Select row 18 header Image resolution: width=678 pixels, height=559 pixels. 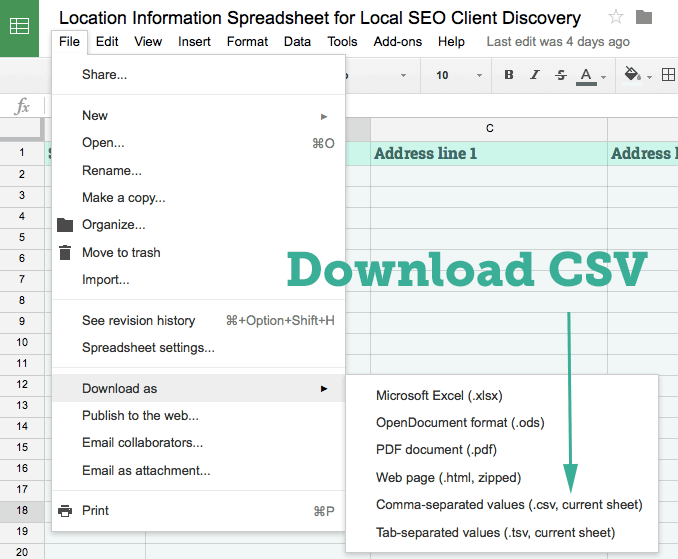[x=21, y=510]
